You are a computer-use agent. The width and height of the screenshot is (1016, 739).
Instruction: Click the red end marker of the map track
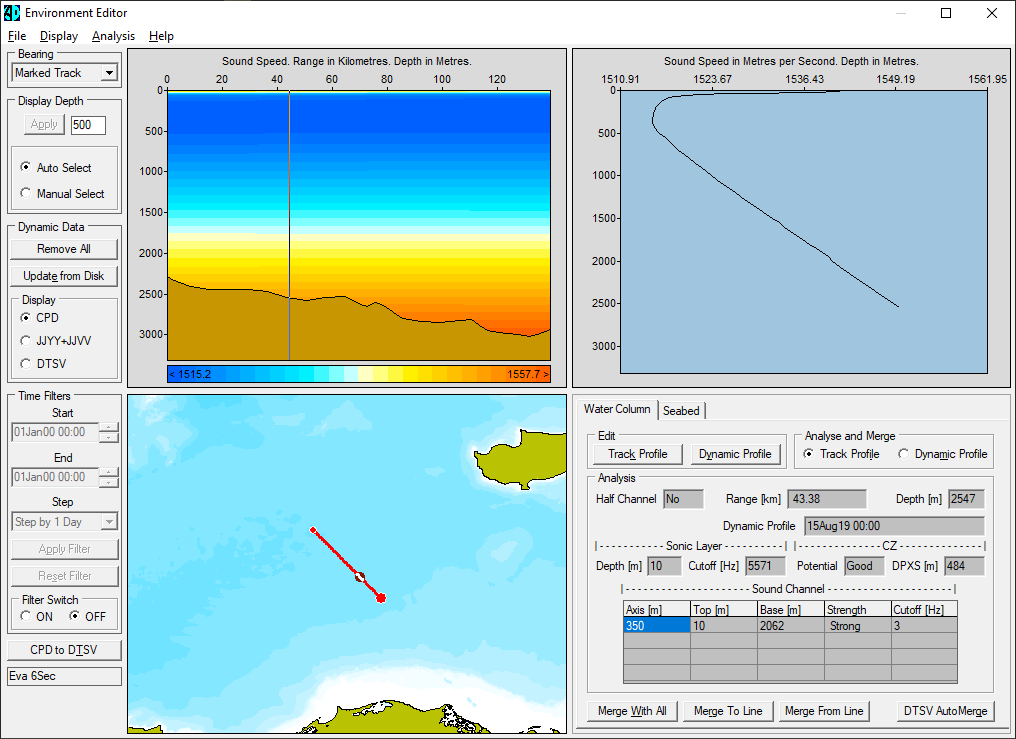381,598
